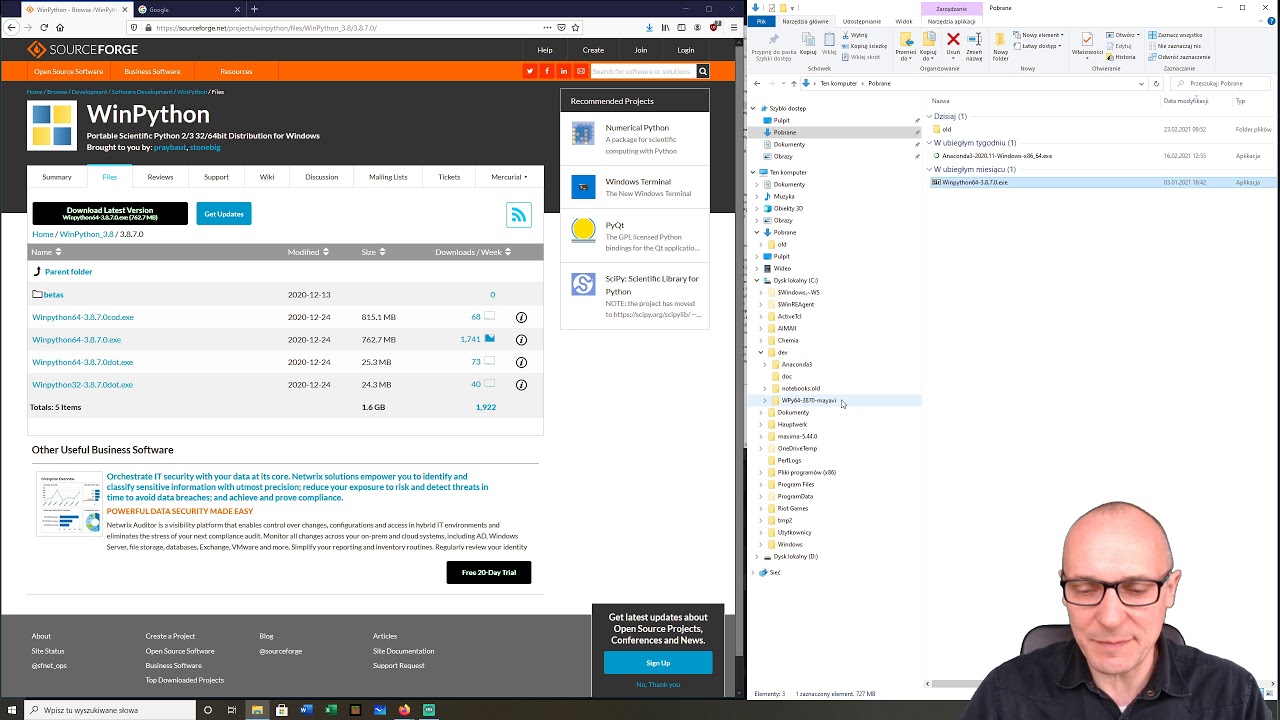Expand the WPy64-3870-mayavi folder node
This screenshot has width=1280, height=720.
(x=765, y=401)
